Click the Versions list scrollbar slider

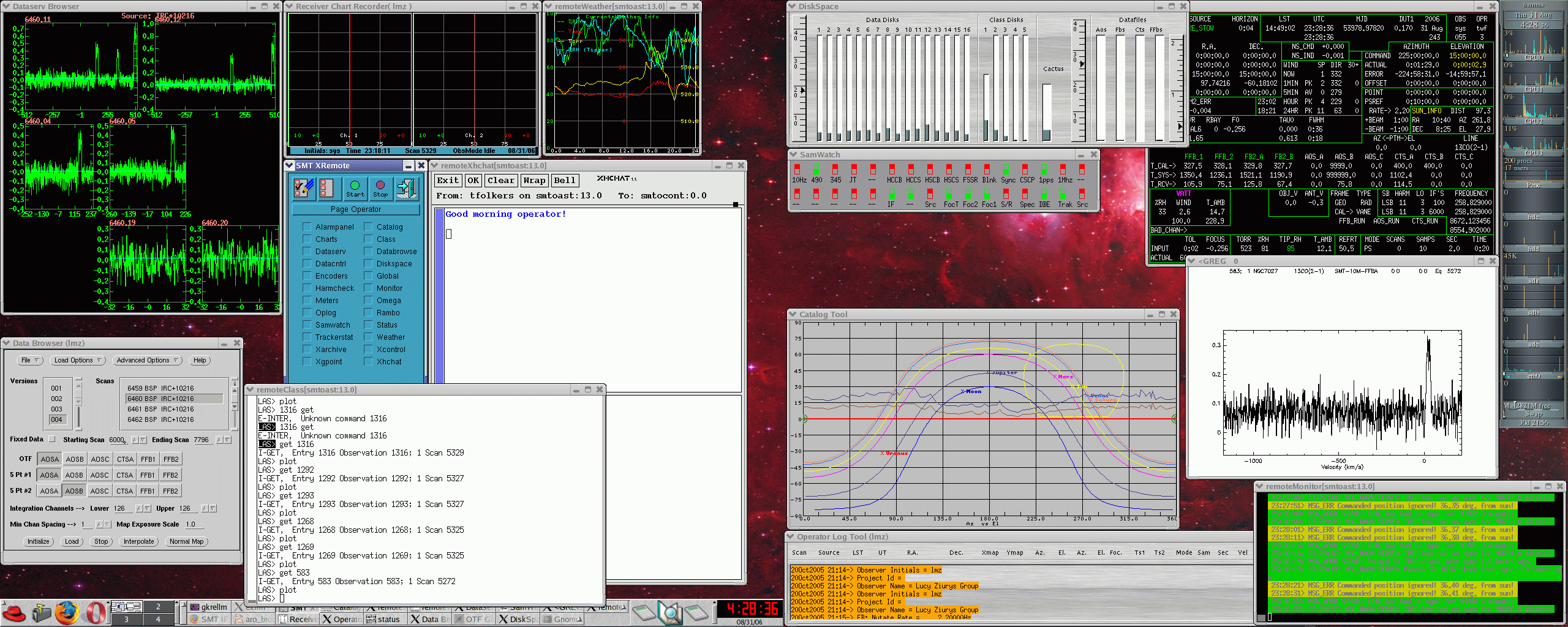[78, 394]
